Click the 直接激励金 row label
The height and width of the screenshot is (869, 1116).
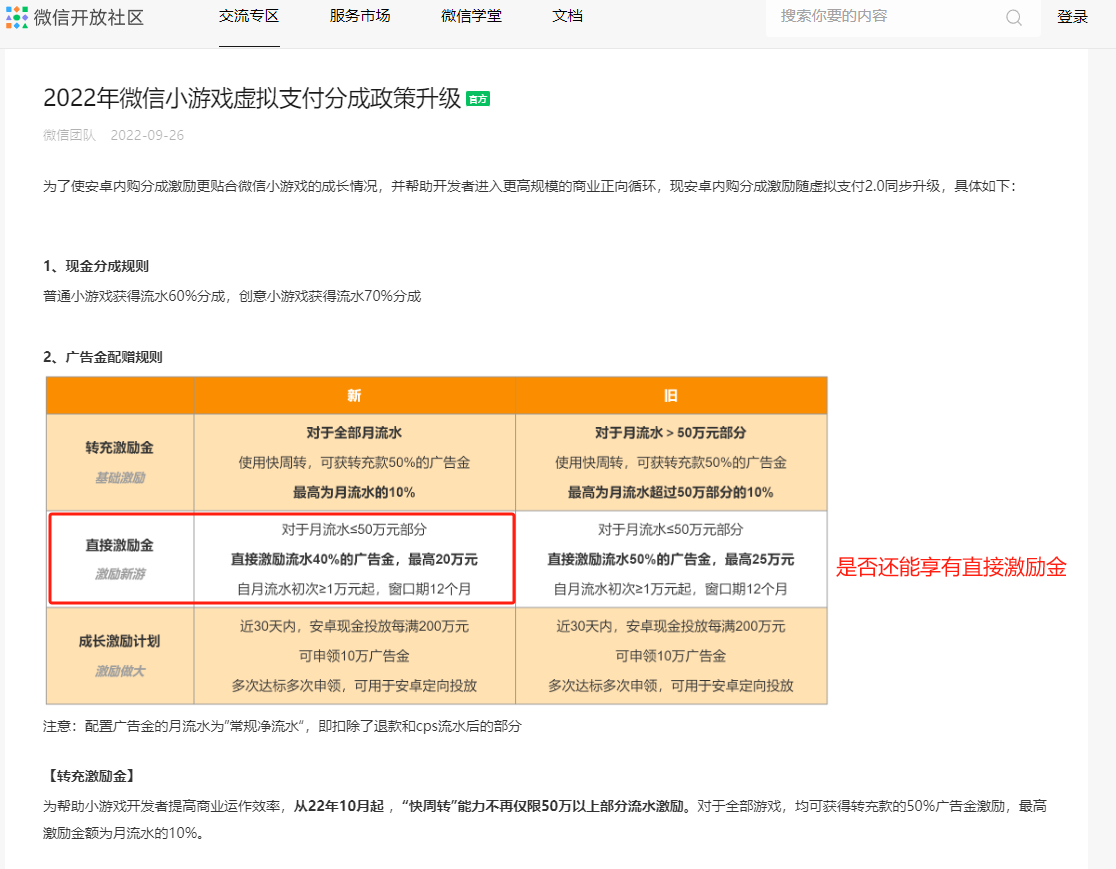pos(120,545)
